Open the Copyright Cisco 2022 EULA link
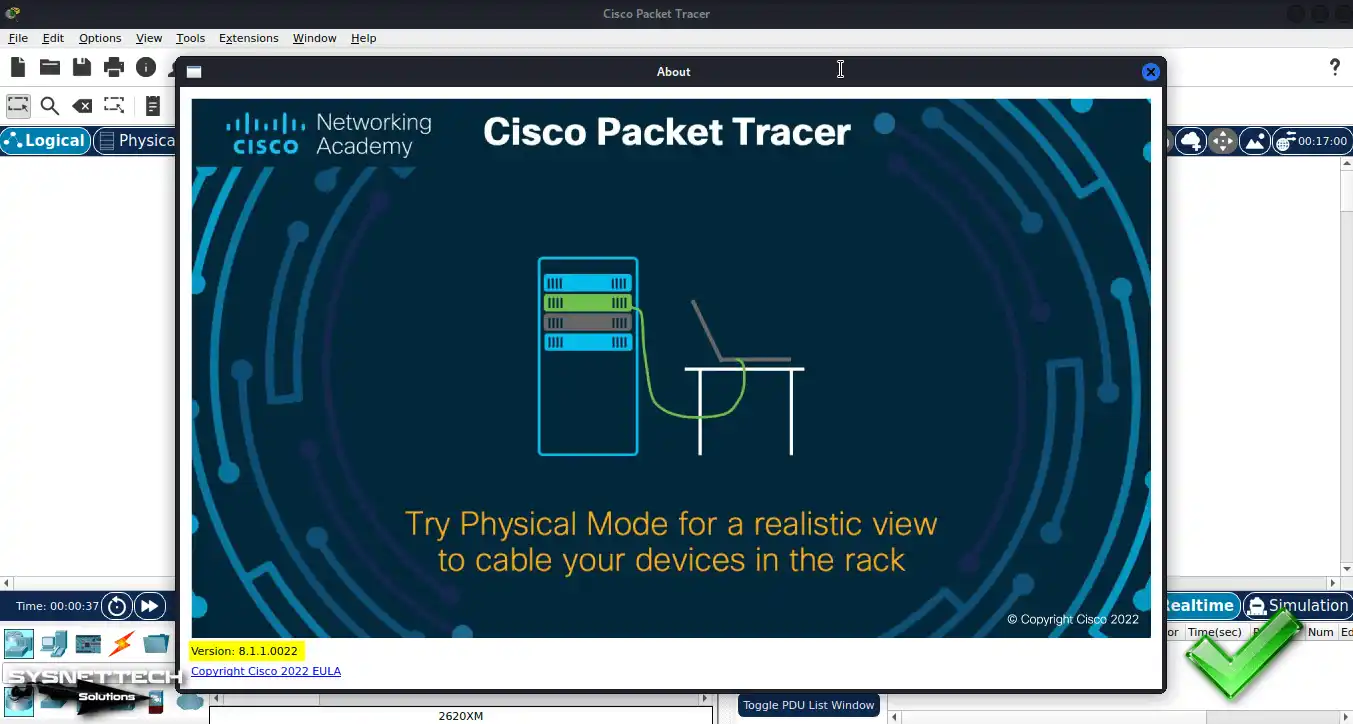This screenshot has width=1353, height=724. (x=266, y=671)
